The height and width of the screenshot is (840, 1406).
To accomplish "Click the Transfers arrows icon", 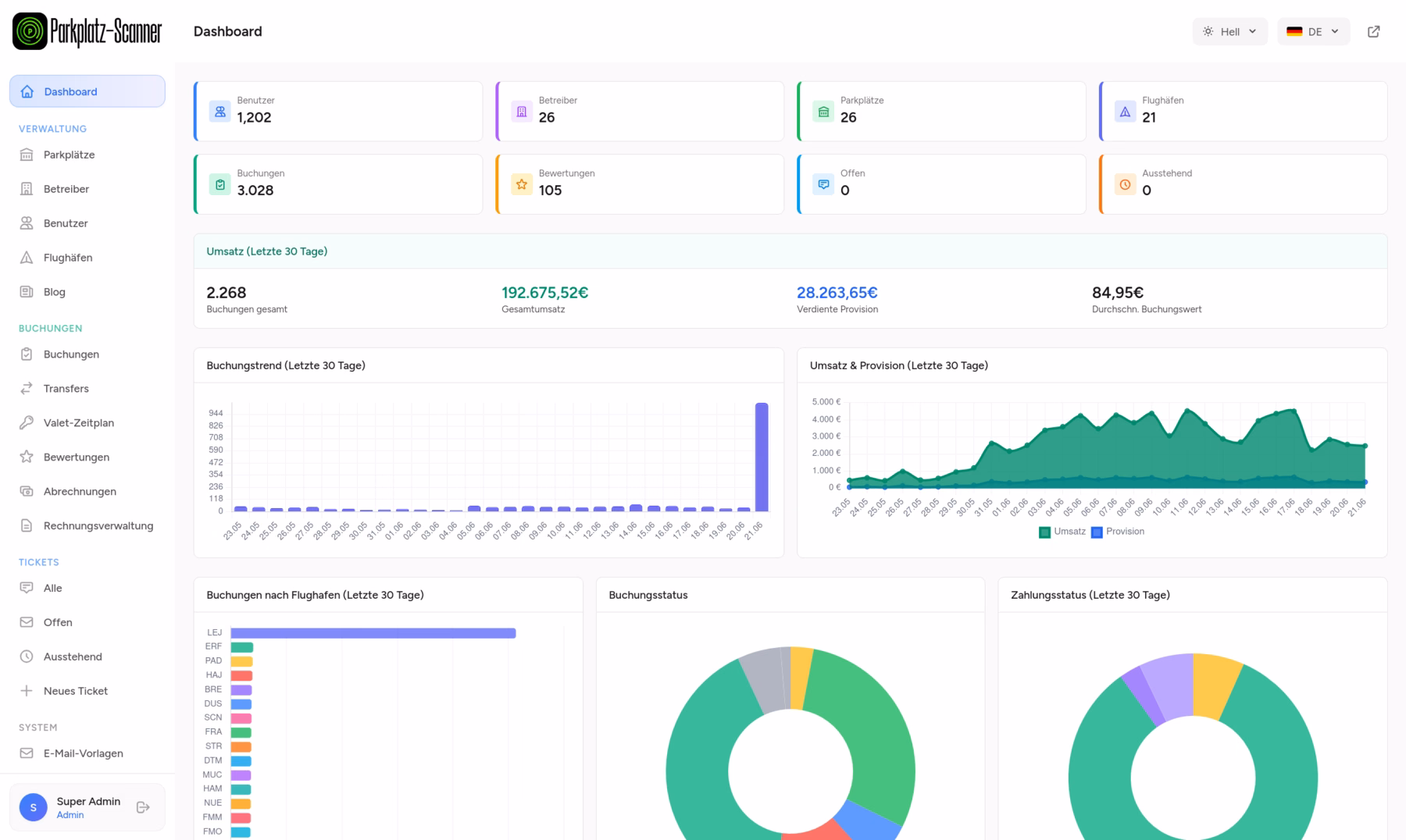I will (27, 389).
